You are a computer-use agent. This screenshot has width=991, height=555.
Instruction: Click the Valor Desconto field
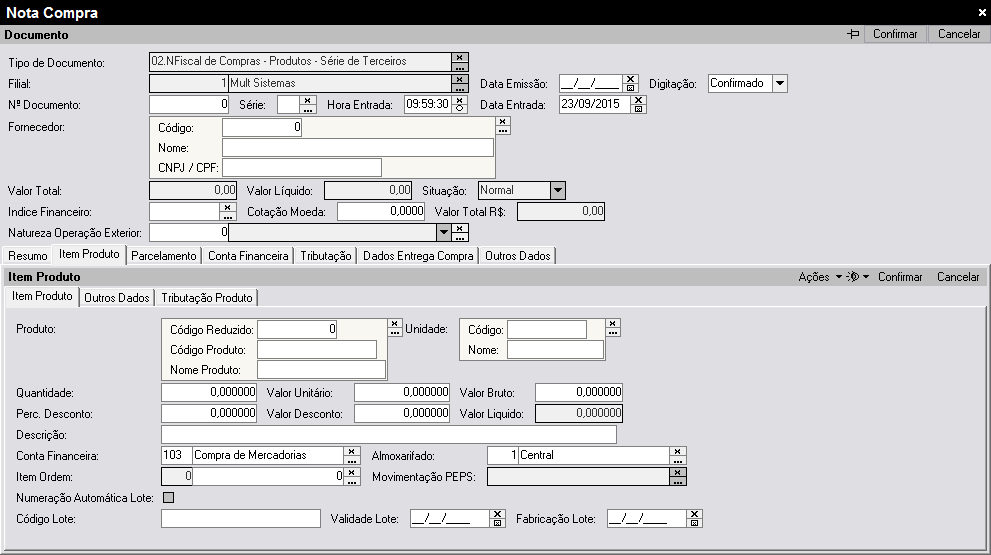402,413
